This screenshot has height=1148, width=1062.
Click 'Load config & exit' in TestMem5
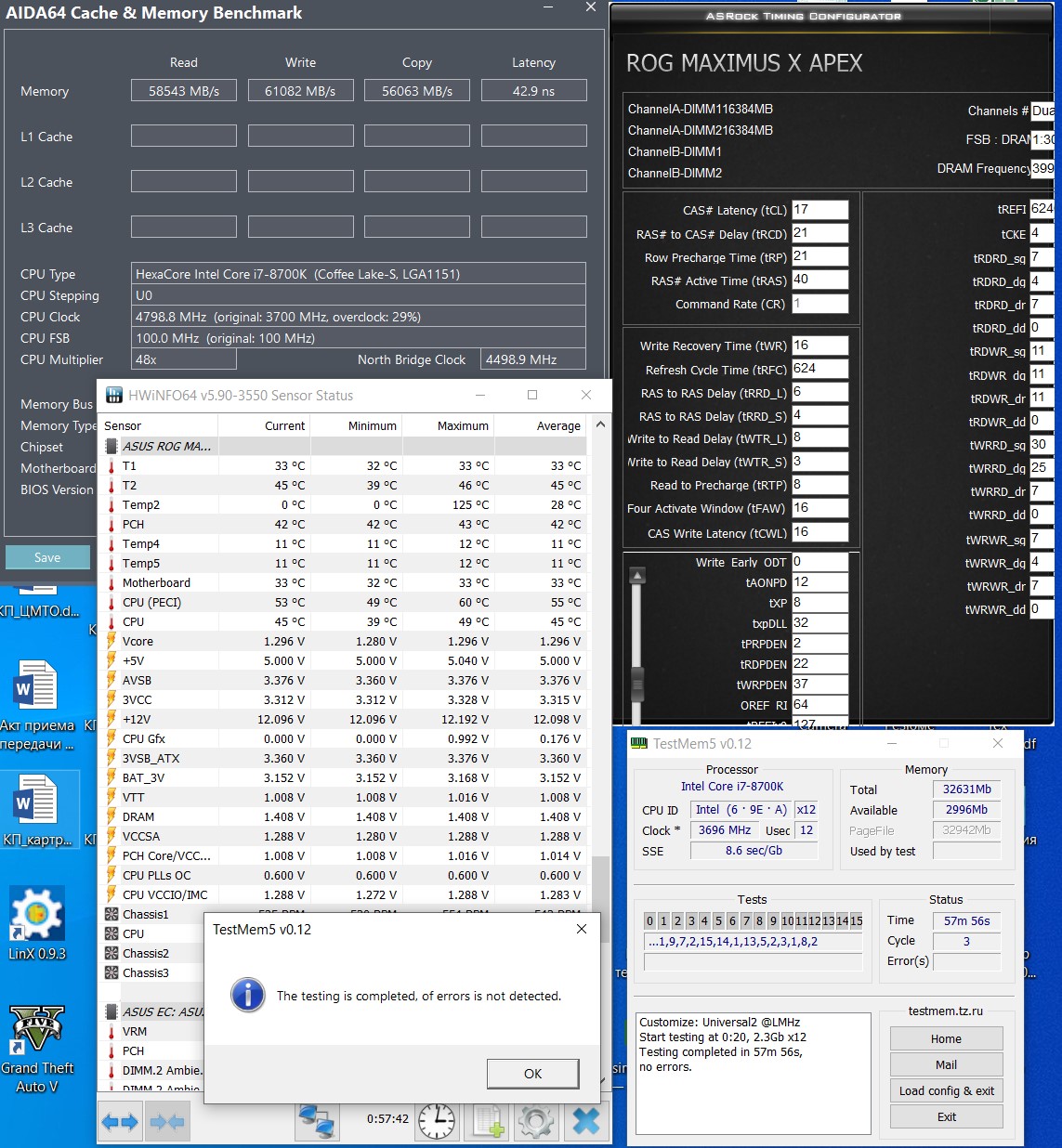point(946,1090)
